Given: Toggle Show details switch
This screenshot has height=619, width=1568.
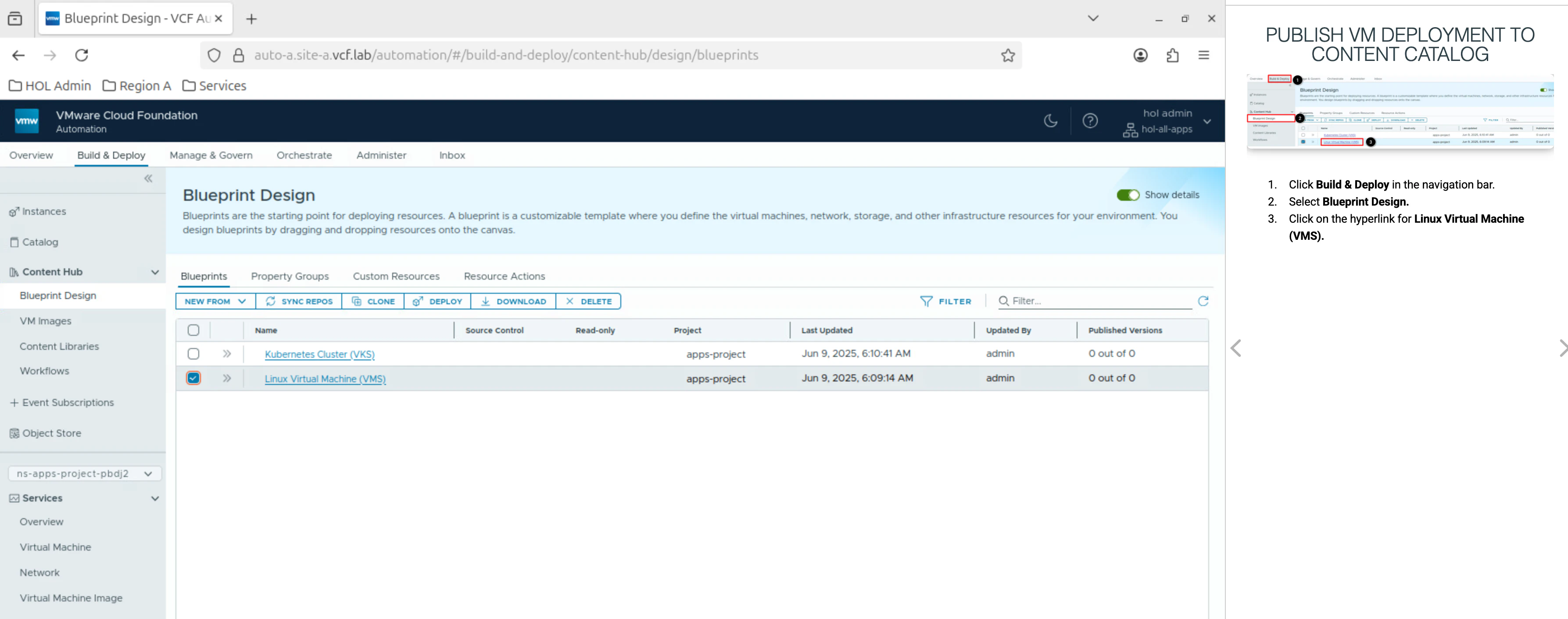Looking at the screenshot, I should pos(1128,195).
